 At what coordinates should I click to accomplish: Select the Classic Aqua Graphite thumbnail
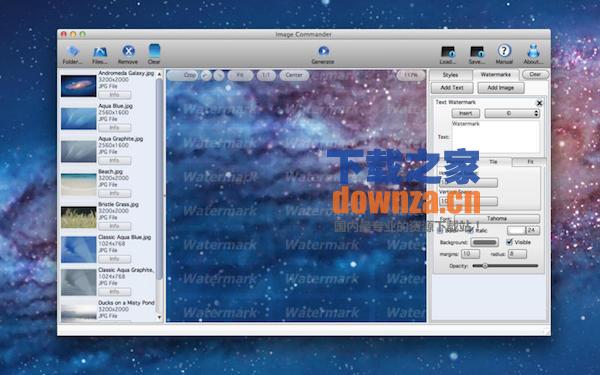(78, 282)
